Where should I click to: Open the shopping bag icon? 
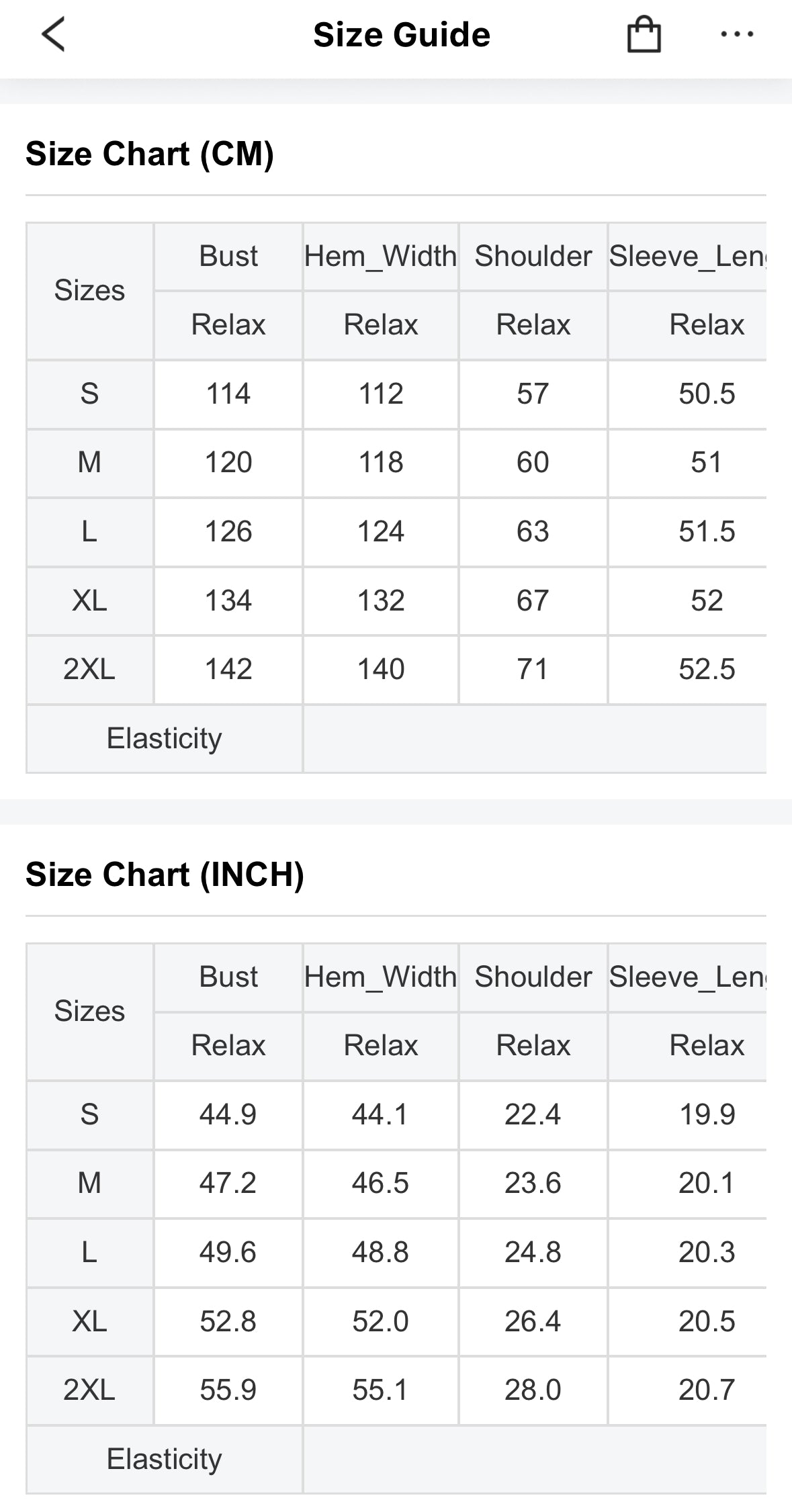pyautogui.click(x=644, y=34)
